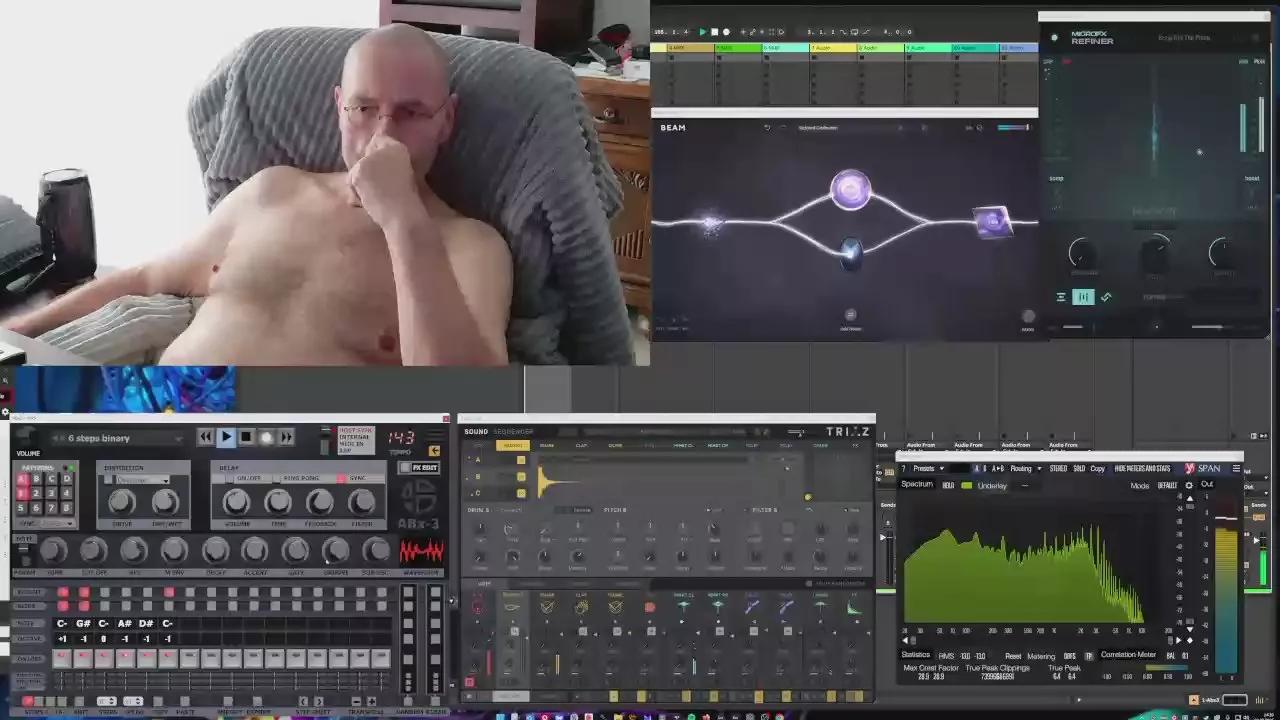Screen dimensions: 1280x720
Task: Open the SPAN hamburger menu
Action: 1236,468
